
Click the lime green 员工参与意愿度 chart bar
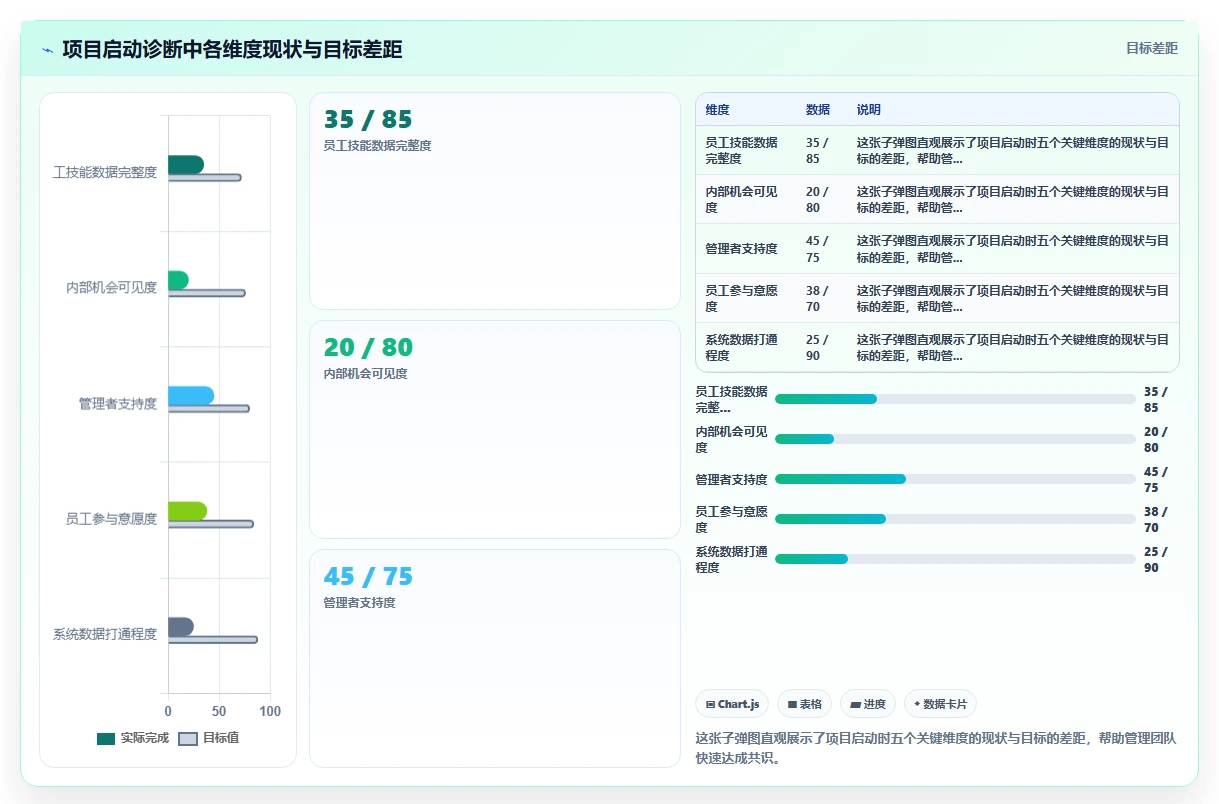187,511
